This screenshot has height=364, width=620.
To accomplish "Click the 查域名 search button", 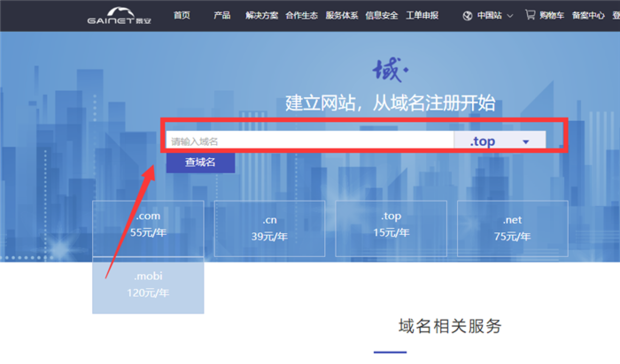I will coord(200,162).
